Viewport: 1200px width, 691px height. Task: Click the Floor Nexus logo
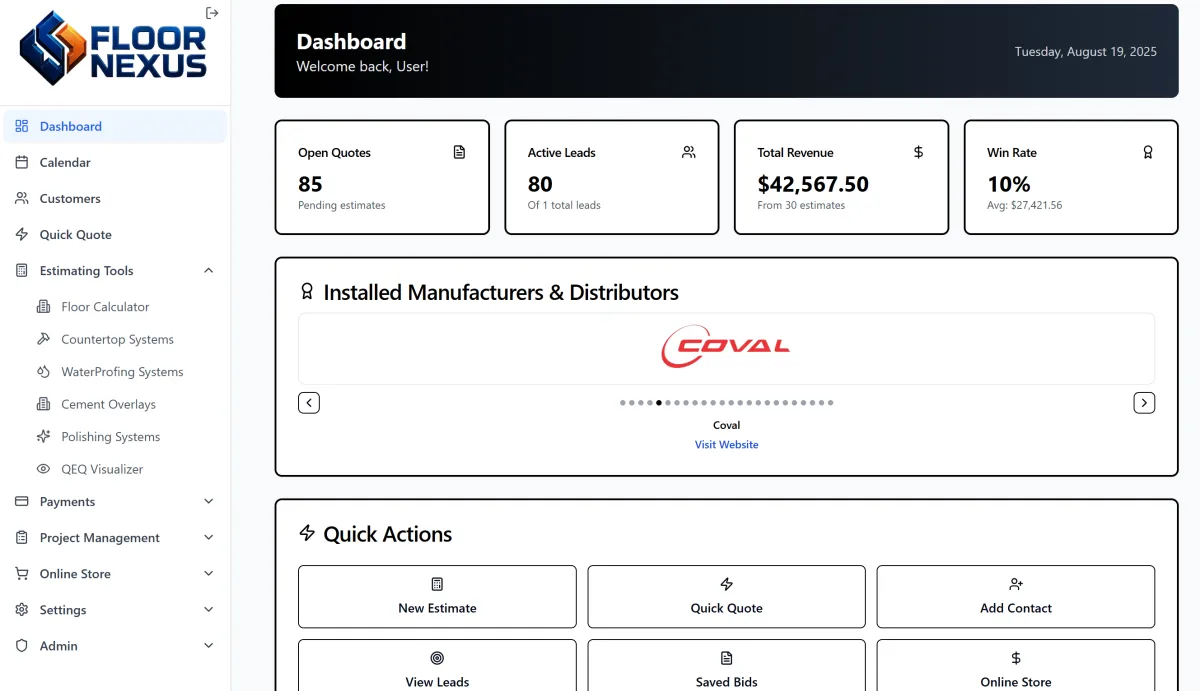pos(113,48)
